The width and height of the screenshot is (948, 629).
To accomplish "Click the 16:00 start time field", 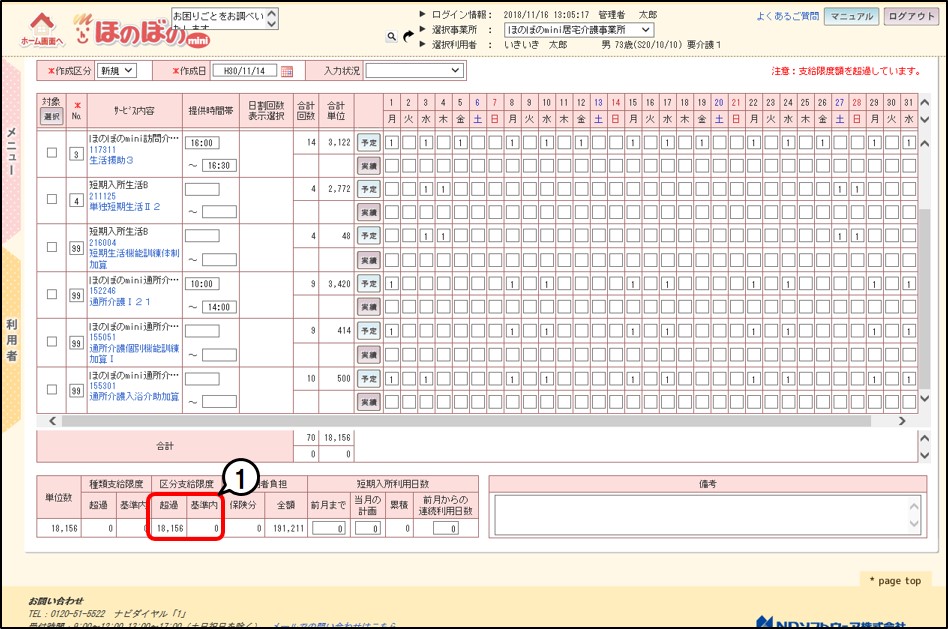I will point(202,143).
